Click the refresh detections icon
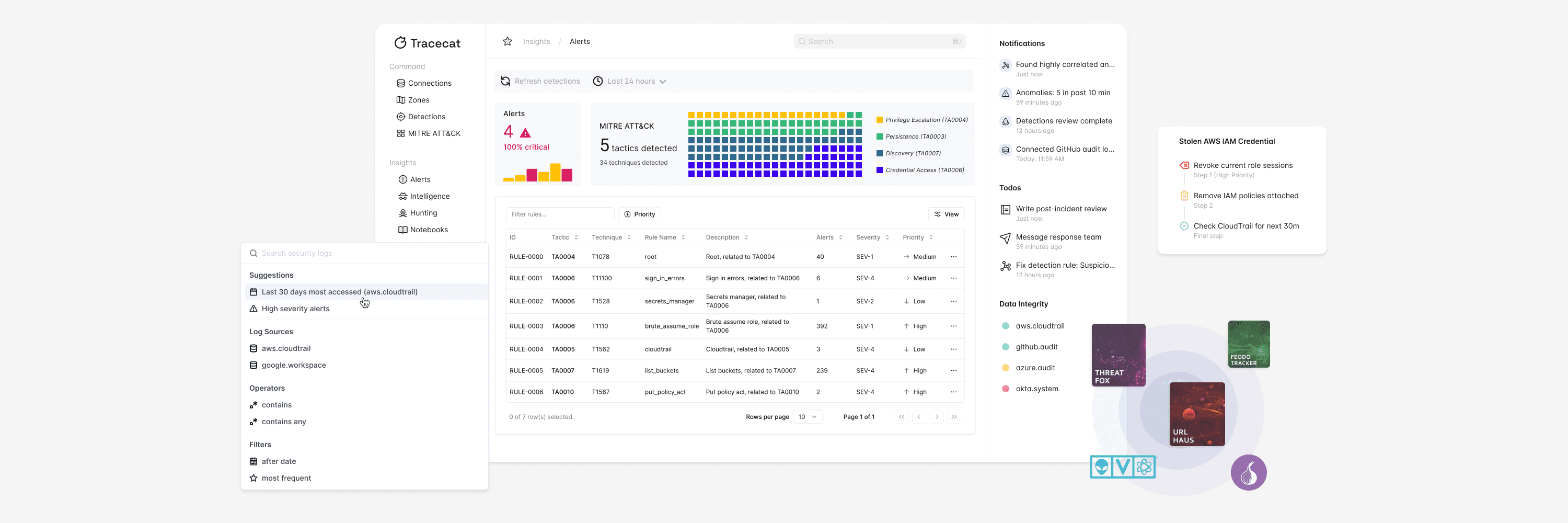Viewport: 1568px width, 523px height. coord(505,81)
